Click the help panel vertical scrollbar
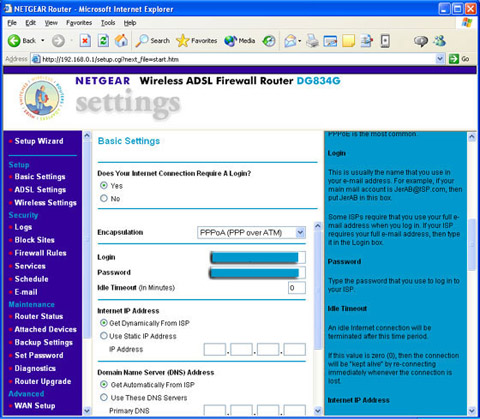480x419 pixels. pos(472,273)
